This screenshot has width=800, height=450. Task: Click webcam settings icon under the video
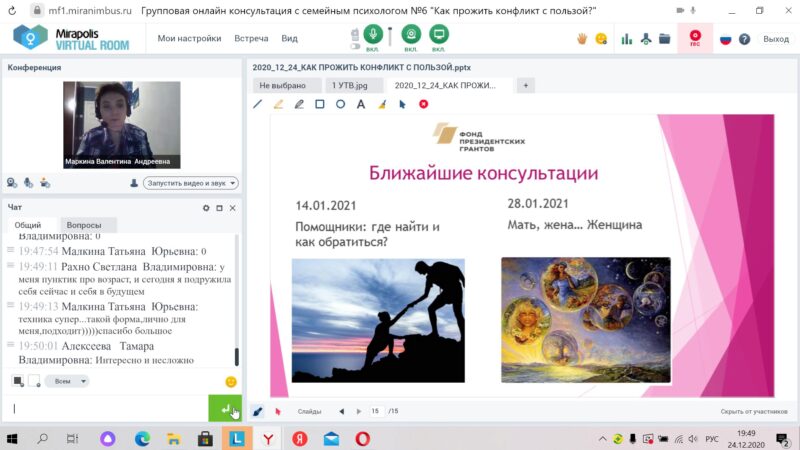[x=12, y=183]
